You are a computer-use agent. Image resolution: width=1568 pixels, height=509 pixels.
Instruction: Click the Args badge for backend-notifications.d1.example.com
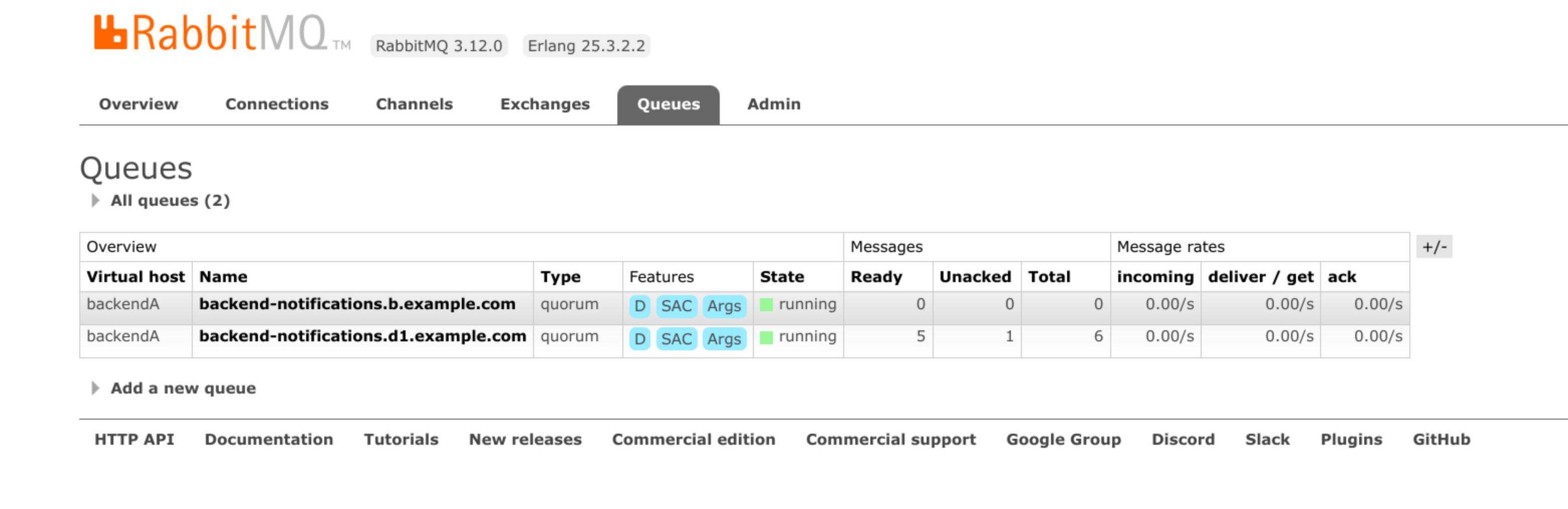[724, 339]
